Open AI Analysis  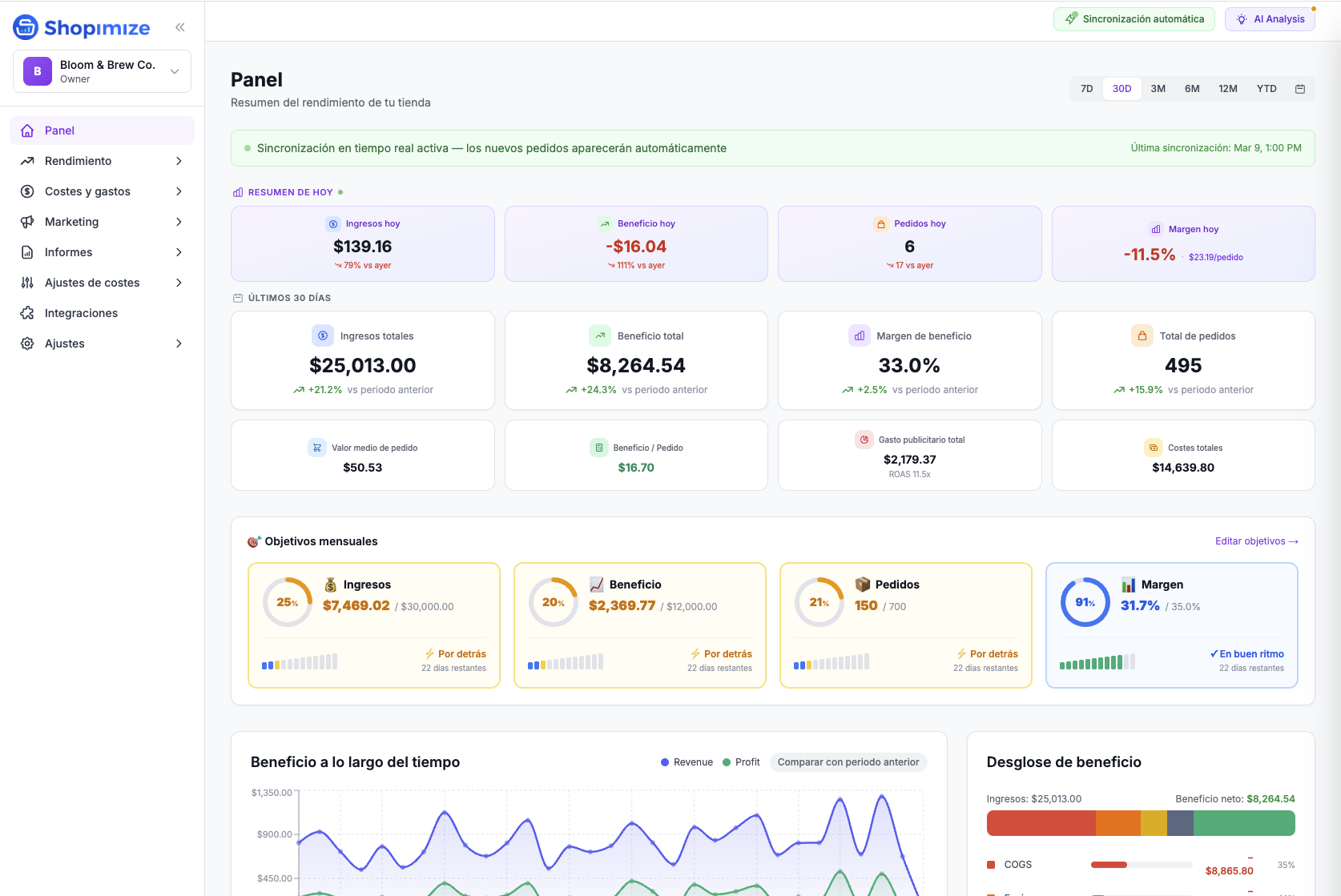click(1270, 19)
